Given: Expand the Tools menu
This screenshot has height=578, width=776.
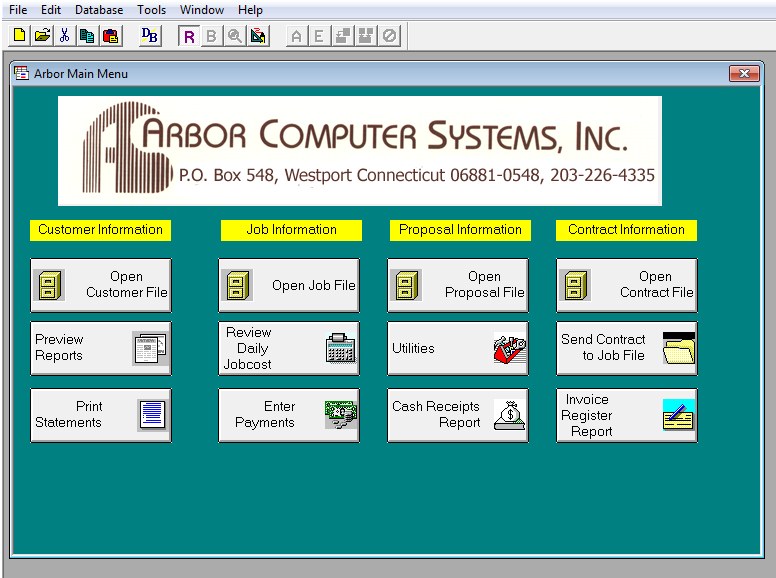Looking at the screenshot, I should (152, 10).
